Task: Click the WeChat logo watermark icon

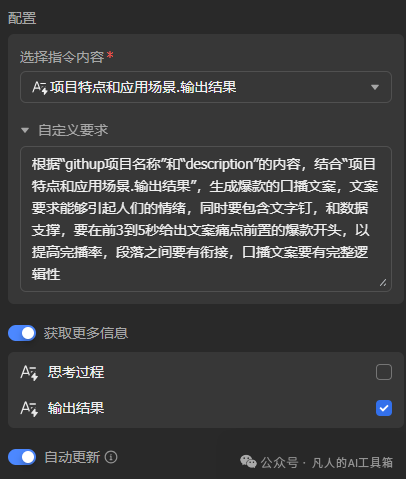Action: point(248,462)
